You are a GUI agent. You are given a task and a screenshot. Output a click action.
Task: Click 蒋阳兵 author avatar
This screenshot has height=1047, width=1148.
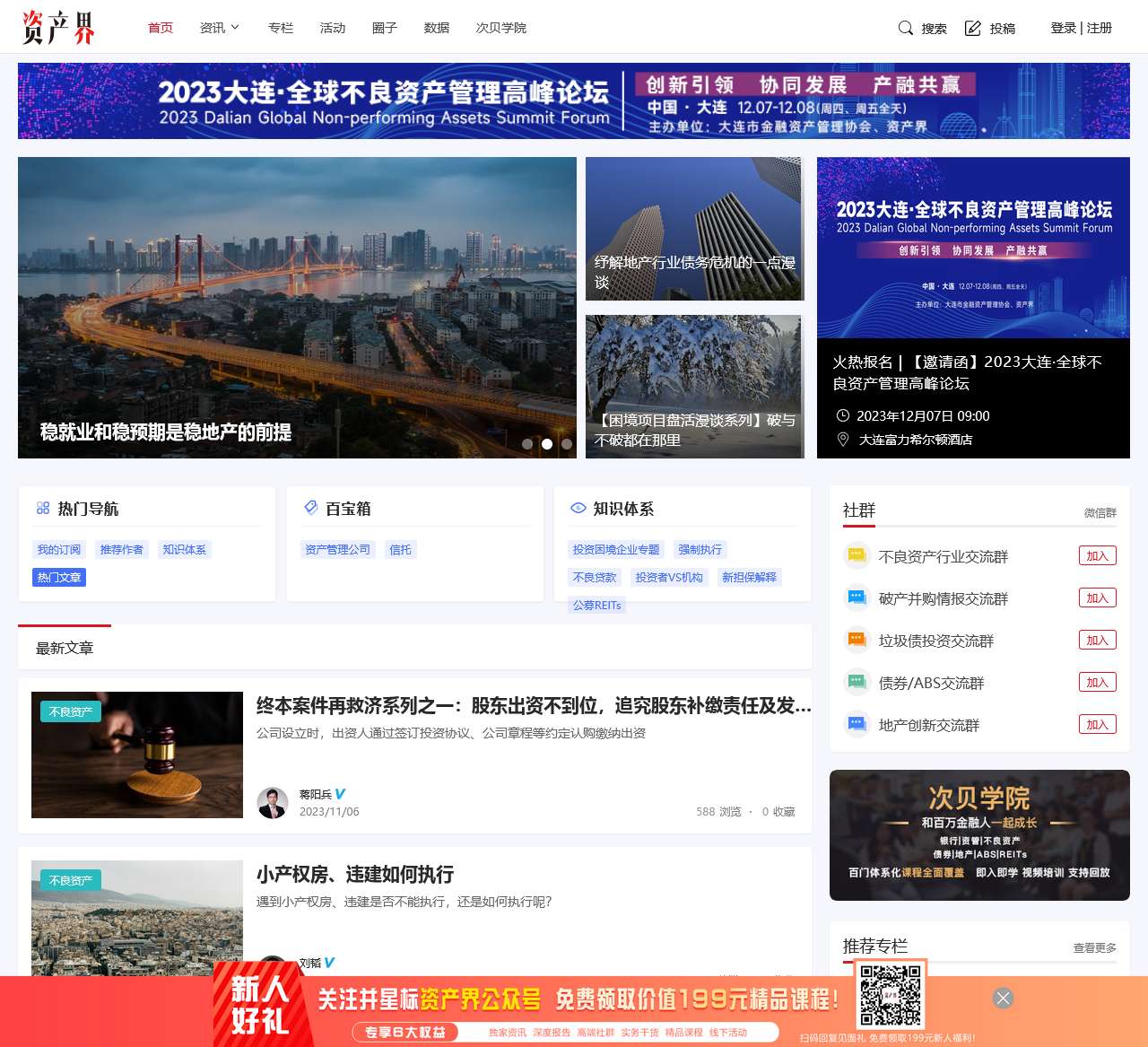tap(273, 803)
